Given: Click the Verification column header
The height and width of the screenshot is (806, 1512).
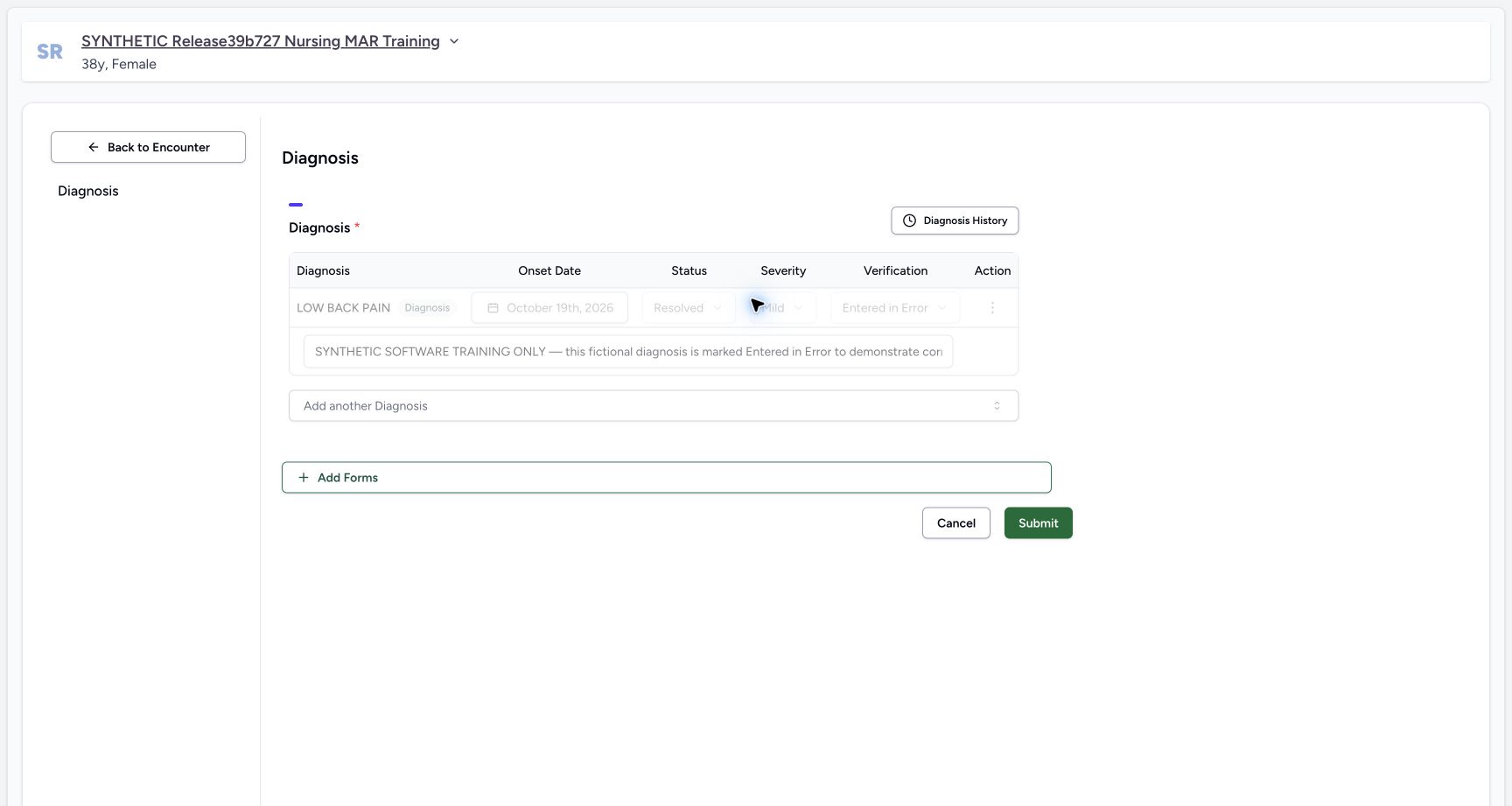Looking at the screenshot, I should point(895,270).
